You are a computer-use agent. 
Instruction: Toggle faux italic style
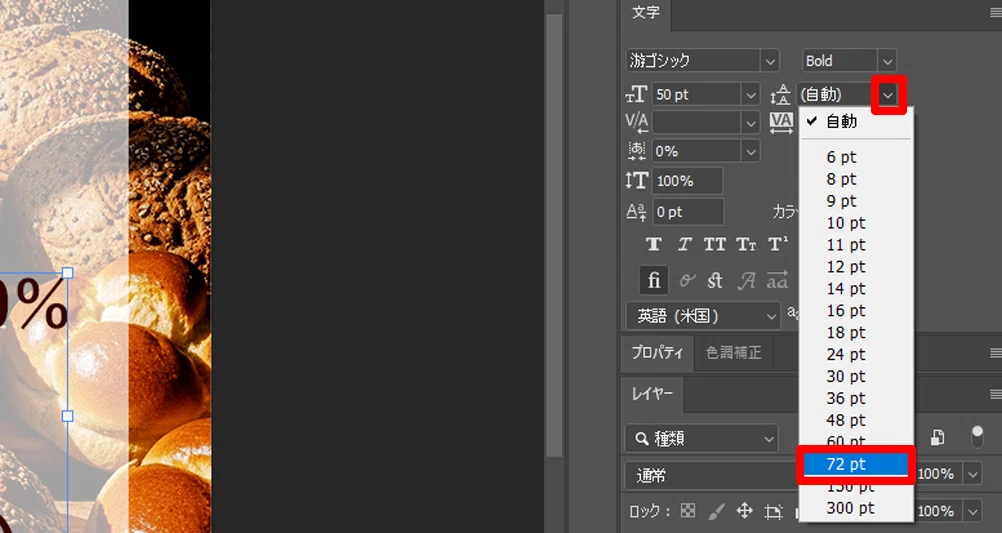point(684,245)
